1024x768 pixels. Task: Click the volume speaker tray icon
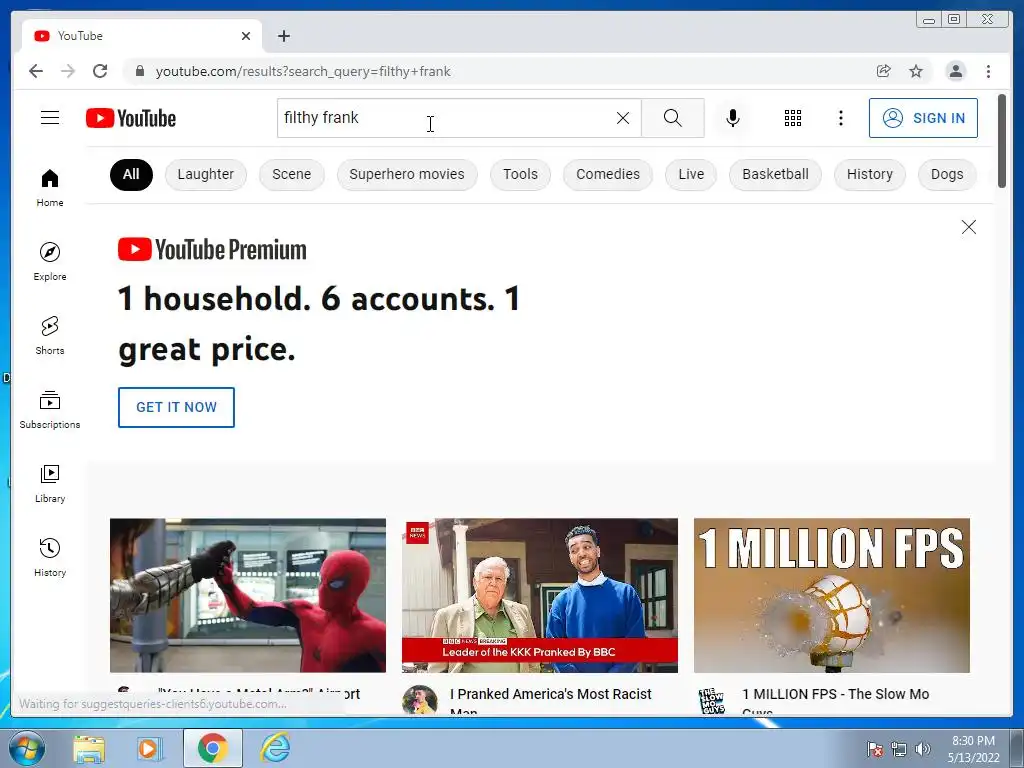pos(922,749)
